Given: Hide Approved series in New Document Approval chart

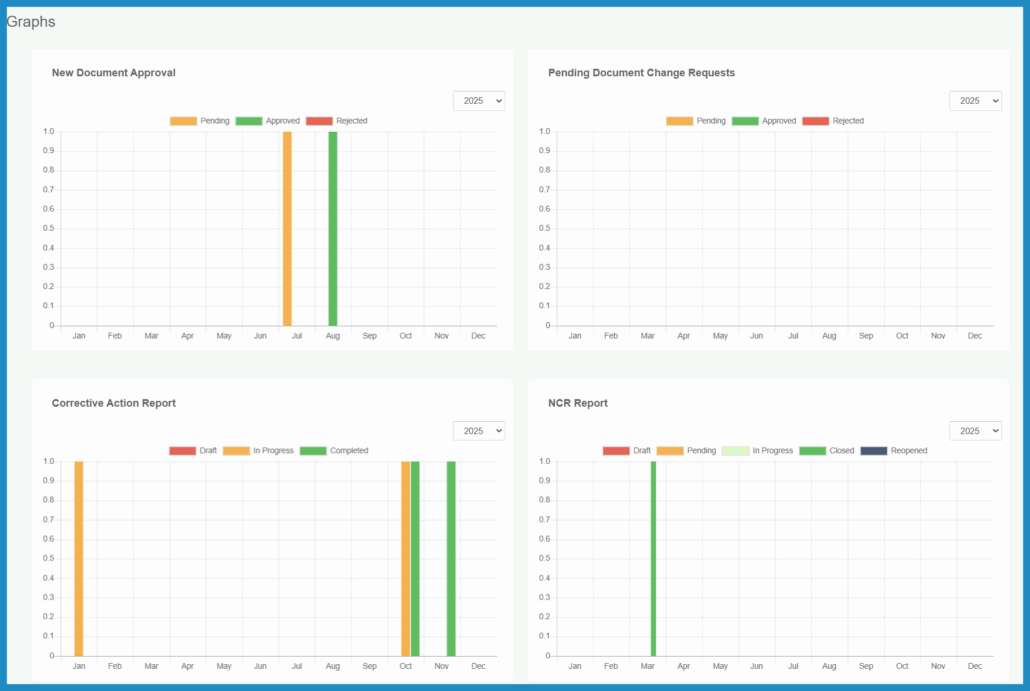Looking at the screenshot, I should click(249, 121).
